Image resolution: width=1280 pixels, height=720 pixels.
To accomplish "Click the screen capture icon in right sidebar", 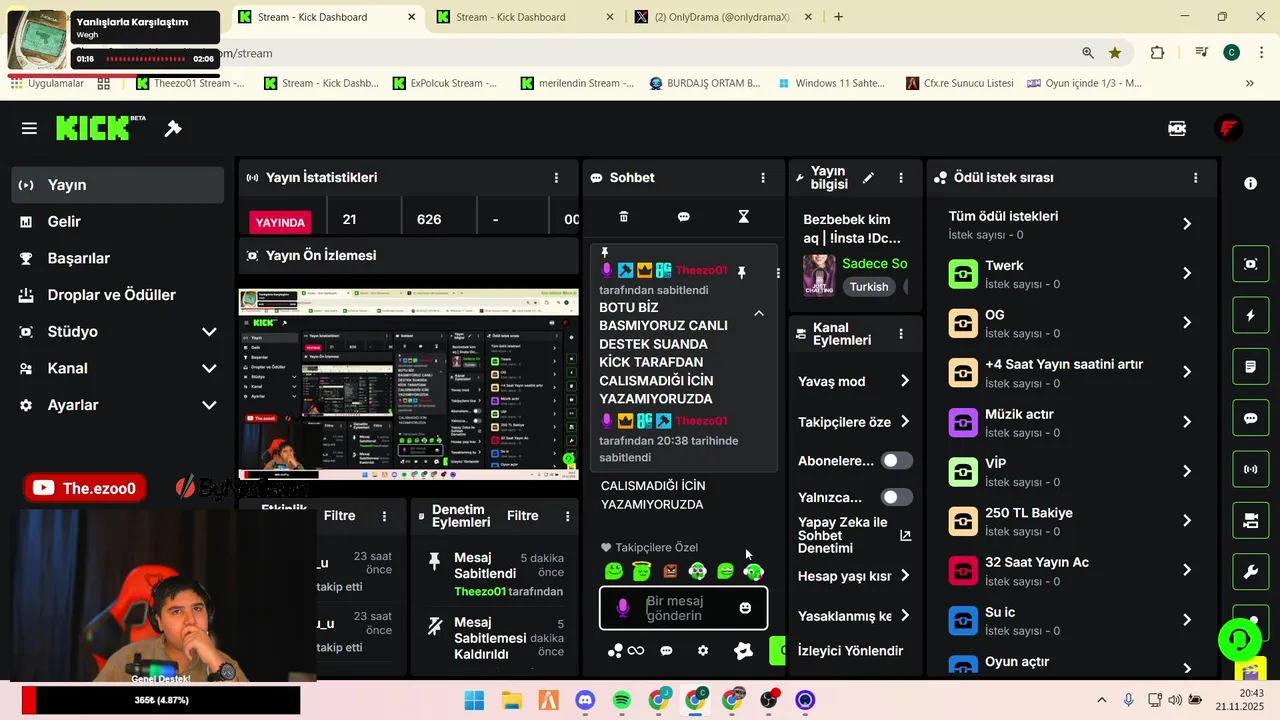I will click(x=1251, y=264).
